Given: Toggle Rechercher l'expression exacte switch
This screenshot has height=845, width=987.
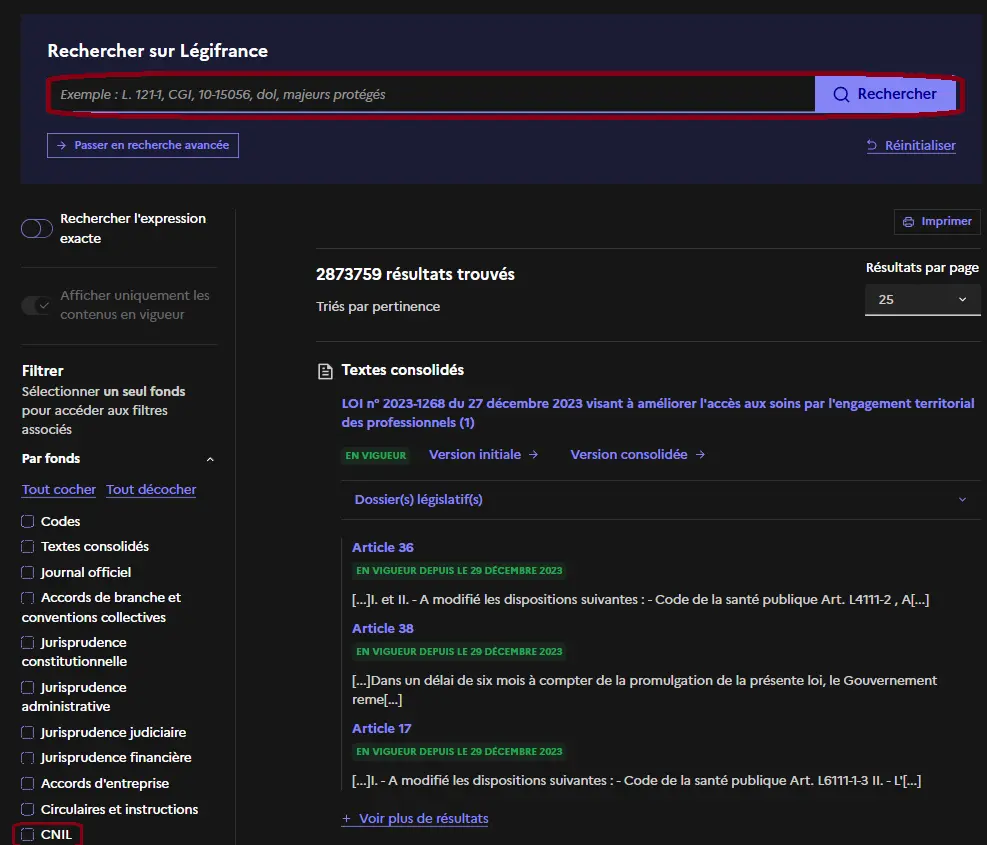Looking at the screenshot, I should (37, 229).
